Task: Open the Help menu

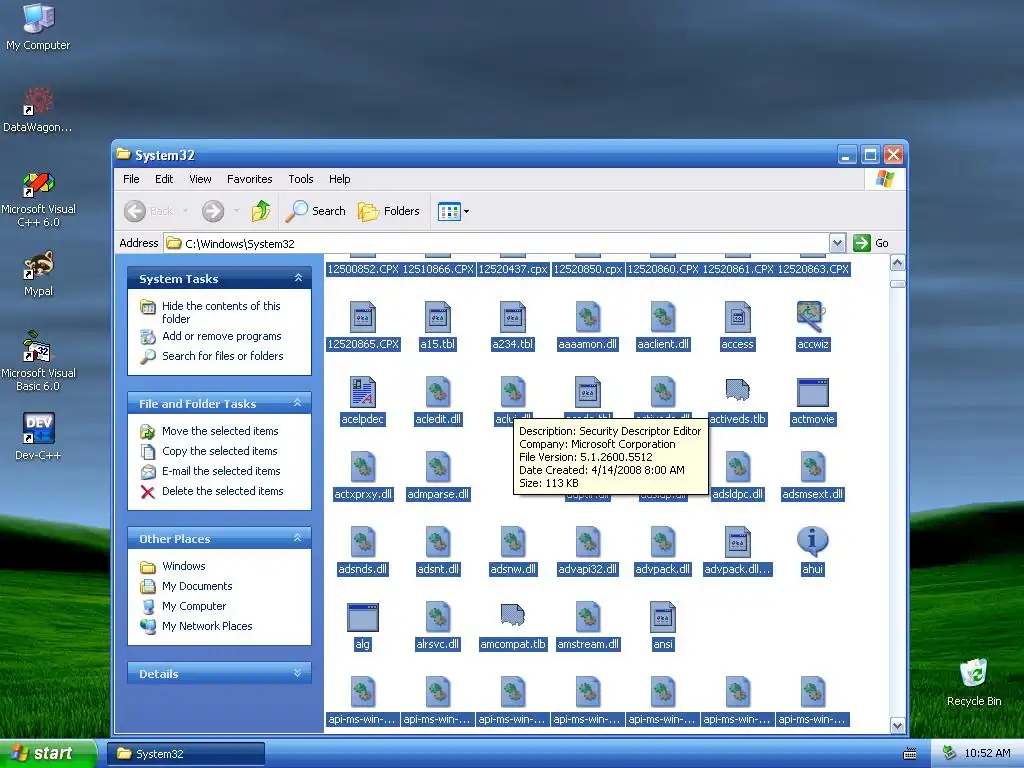Action: (340, 179)
